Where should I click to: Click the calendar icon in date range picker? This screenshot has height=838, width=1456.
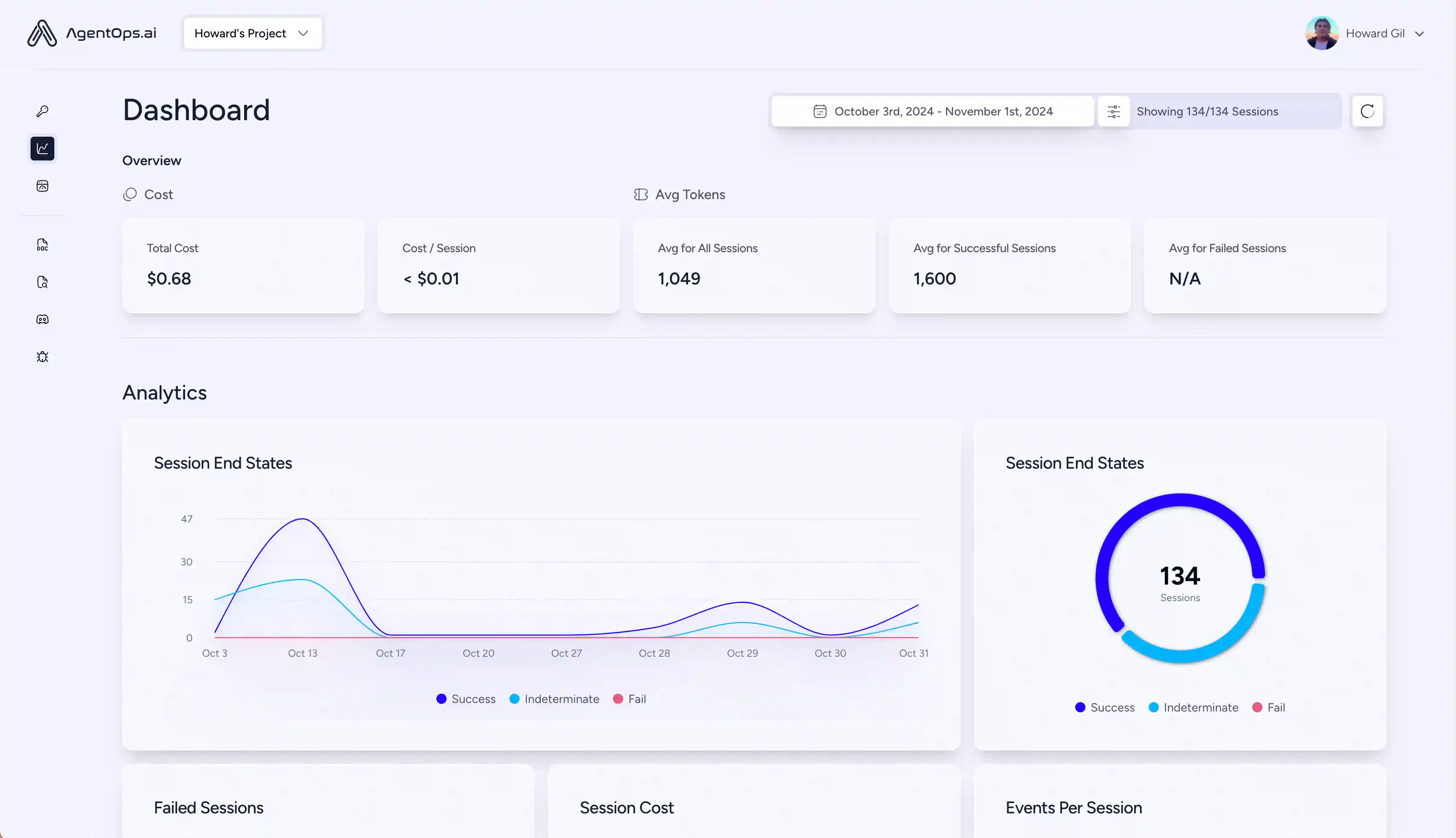(820, 111)
